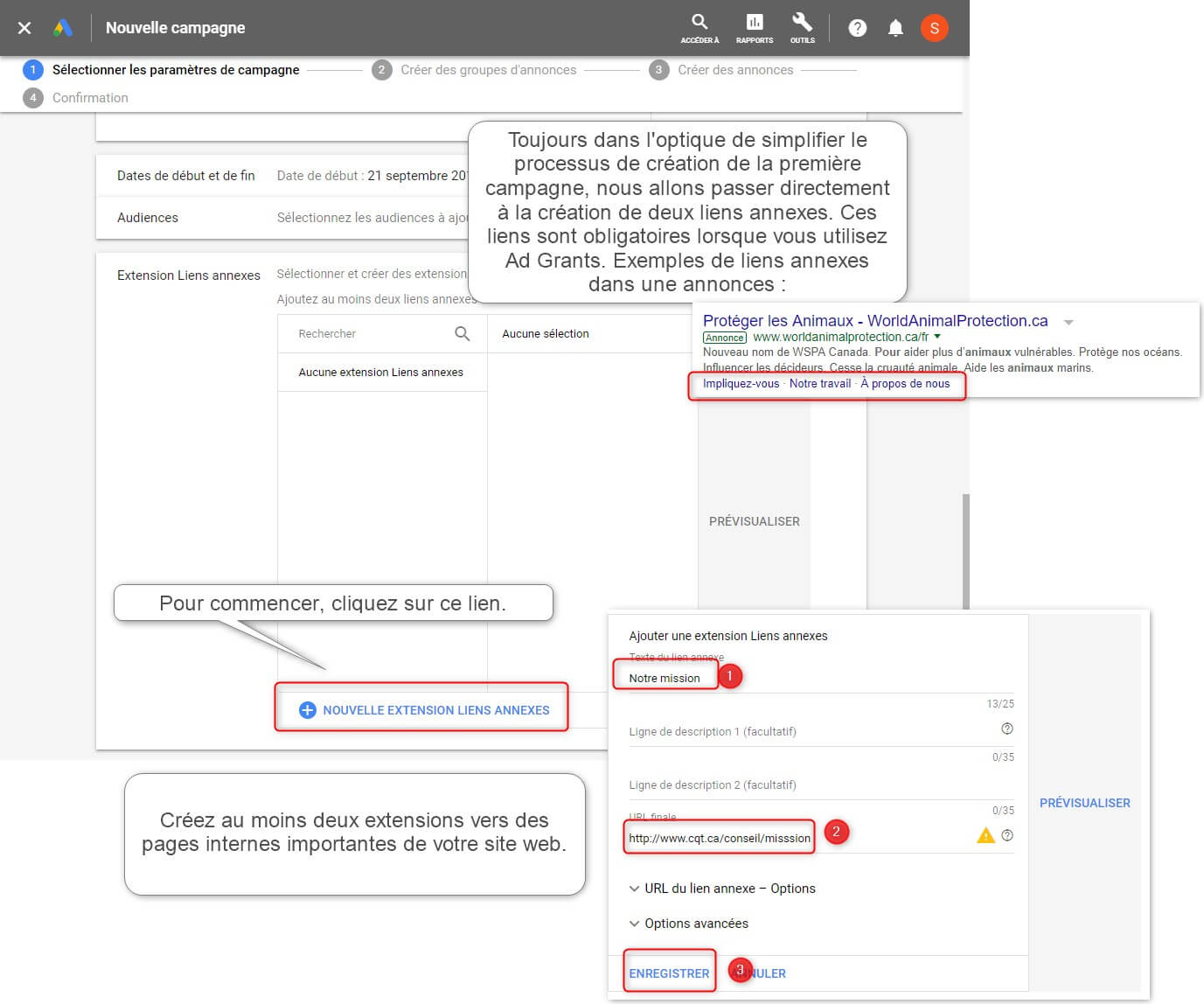Open the À propos de nous sitelink
This screenshot has height=1004, width=1204.
click(x=905, y=384)
